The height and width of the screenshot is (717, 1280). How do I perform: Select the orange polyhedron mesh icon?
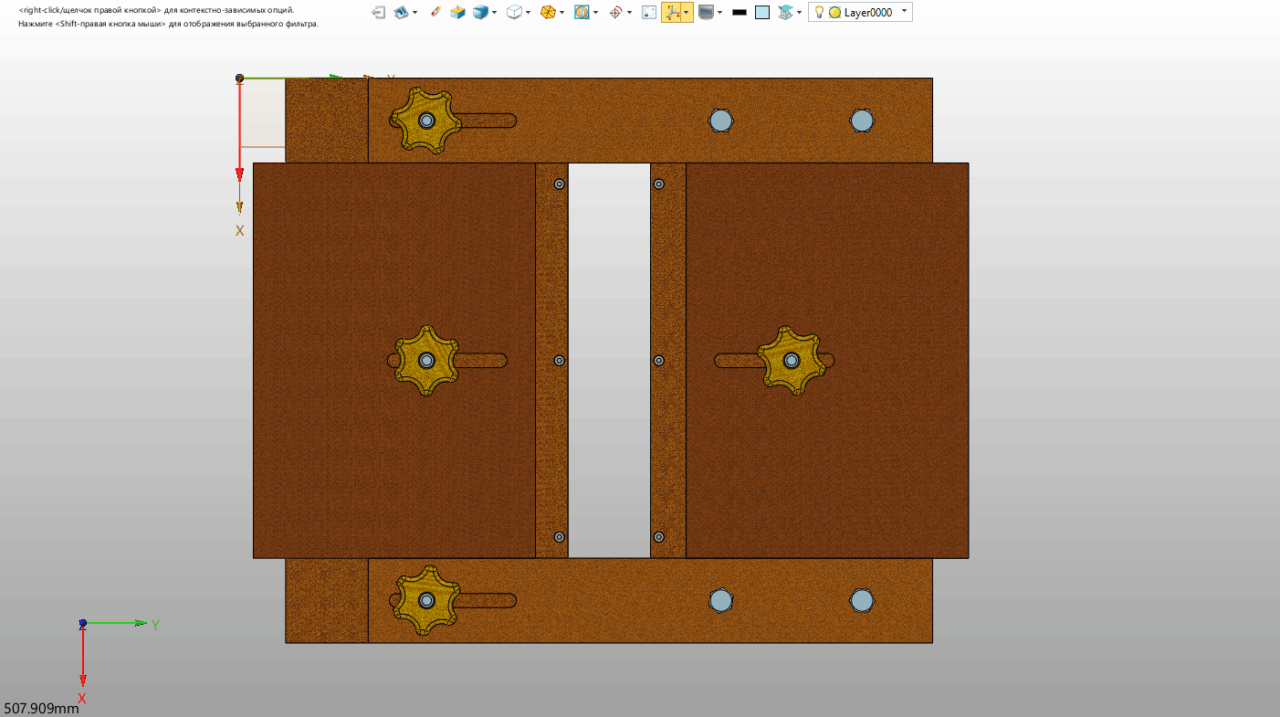click(x=547, y=12)
